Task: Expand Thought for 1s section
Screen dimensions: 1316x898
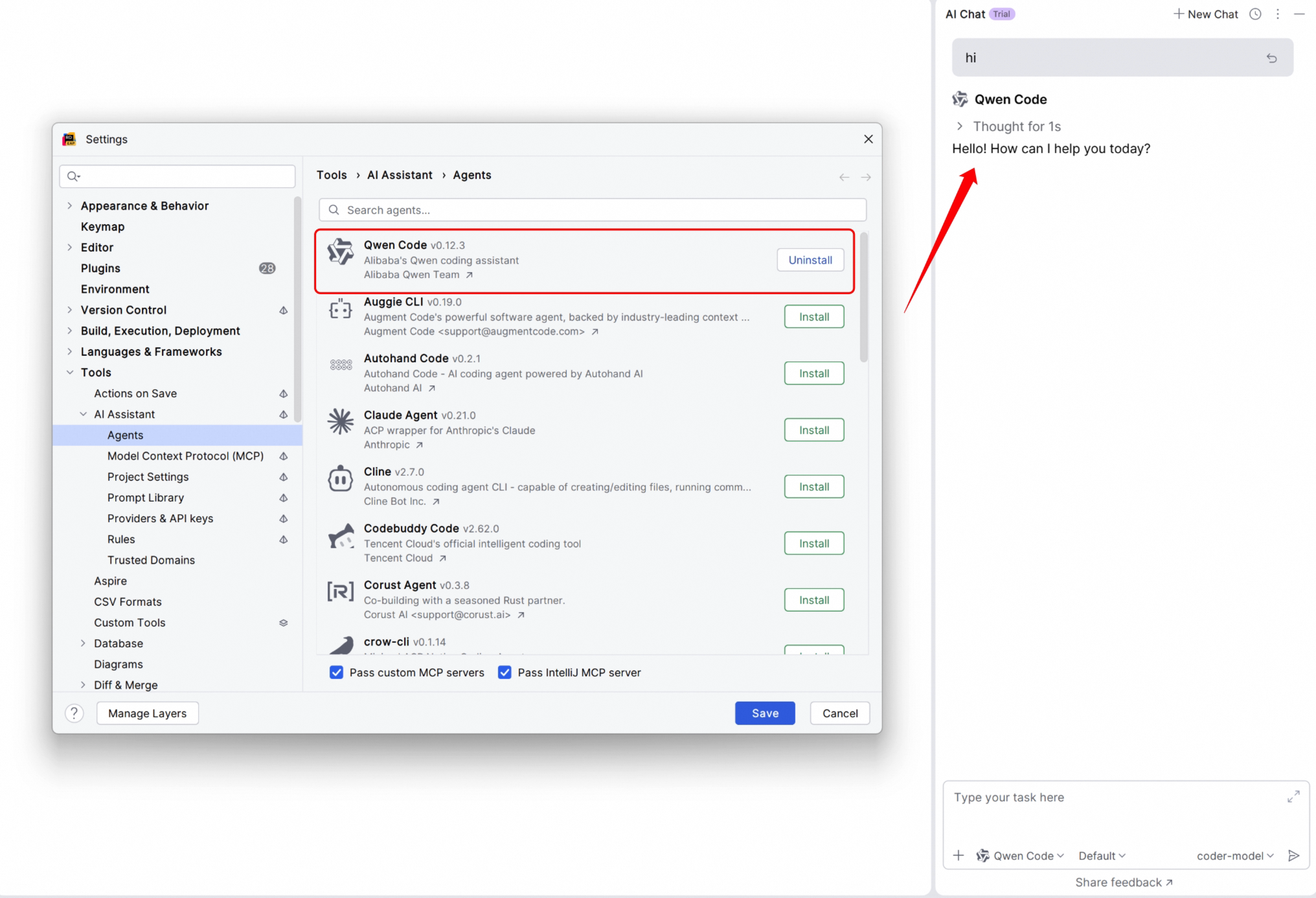Action: (960, 126)
